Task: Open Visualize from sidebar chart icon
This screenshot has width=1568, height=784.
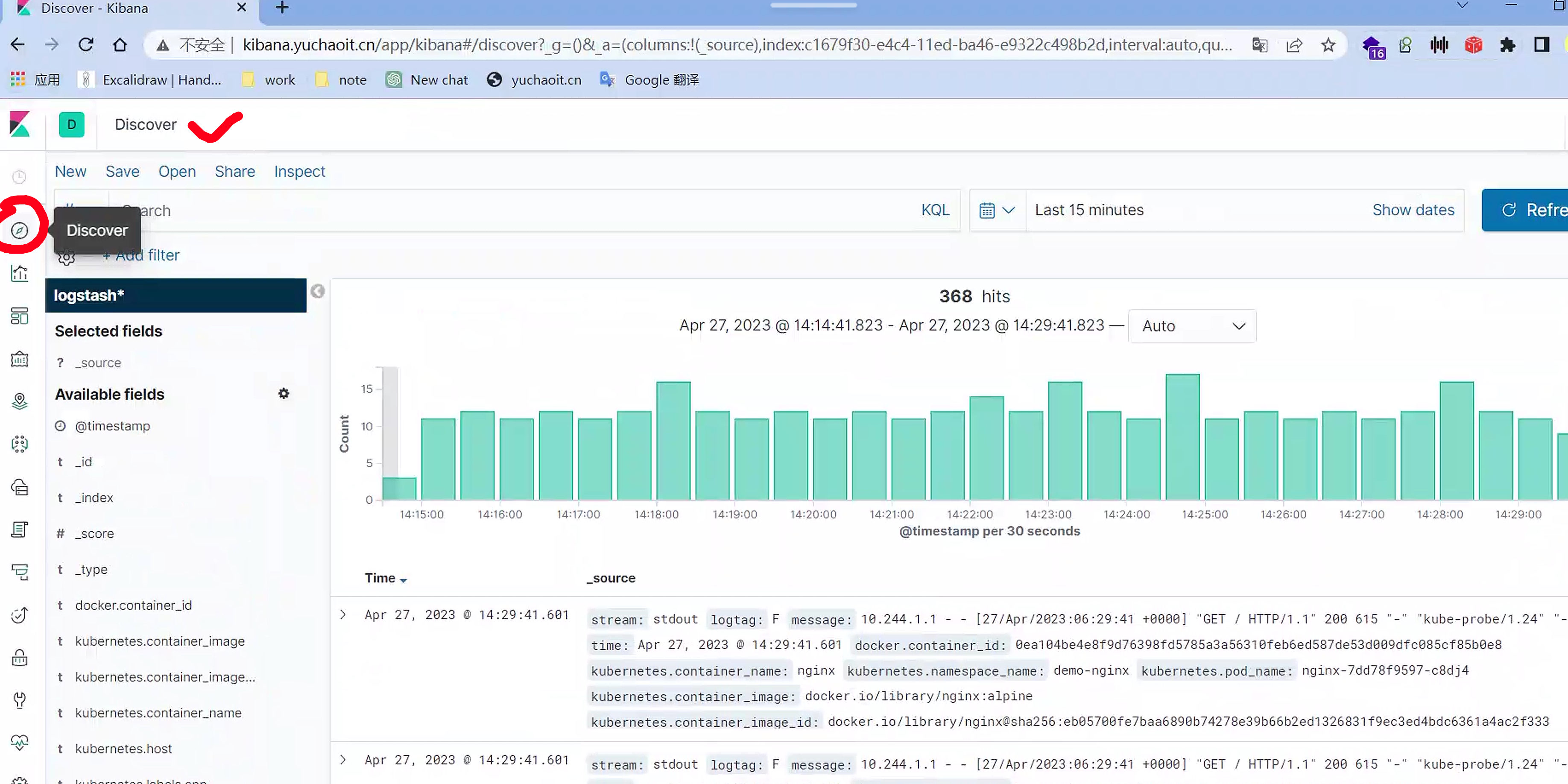Action: tap(20, 273)
